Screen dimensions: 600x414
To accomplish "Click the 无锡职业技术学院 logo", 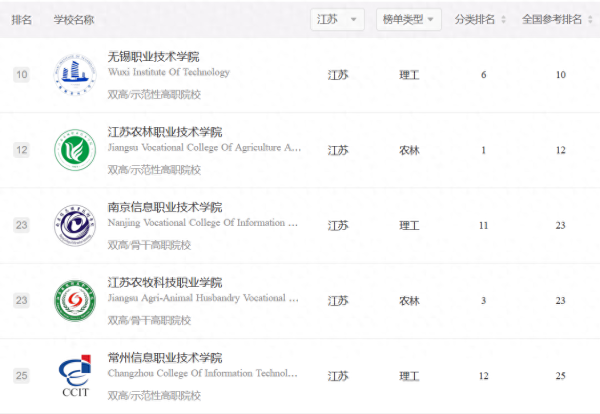I will [x=75, y=75].
